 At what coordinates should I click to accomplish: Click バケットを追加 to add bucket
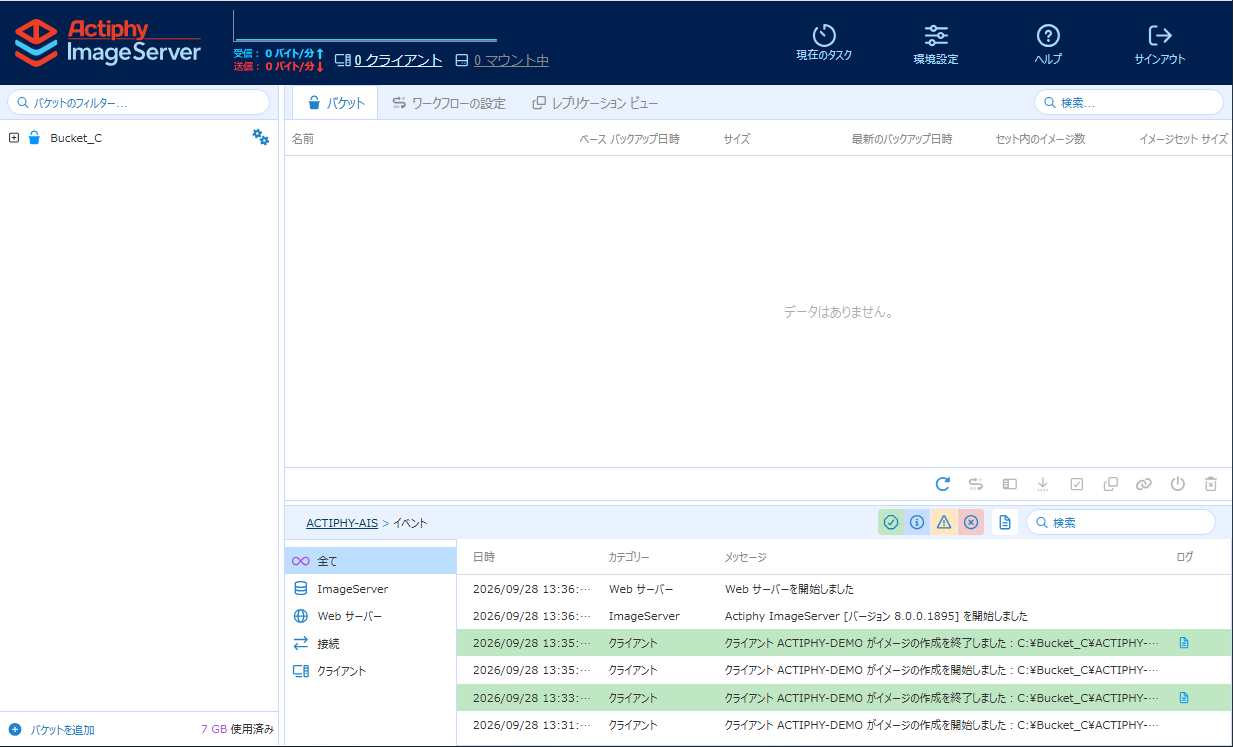pos(52,730)
